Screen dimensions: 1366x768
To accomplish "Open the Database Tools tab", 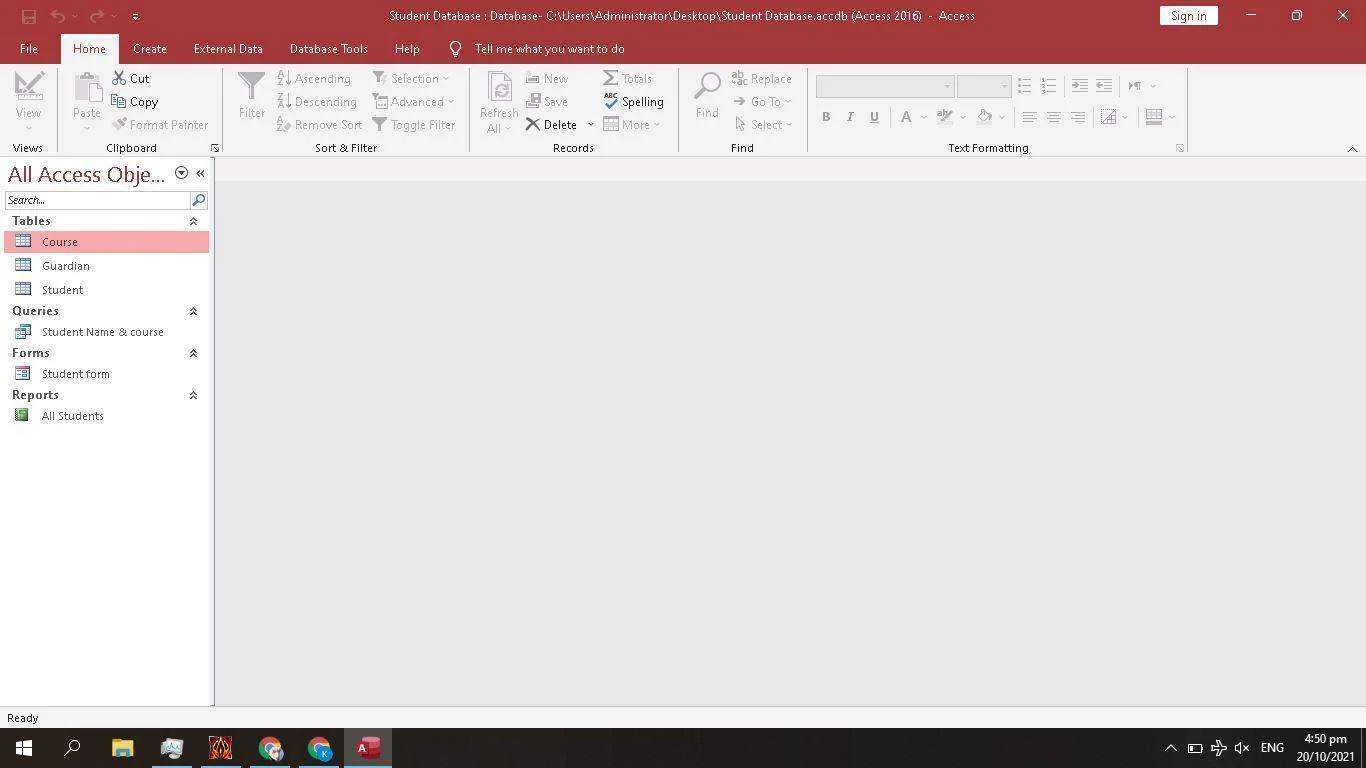I will [328, 48].
